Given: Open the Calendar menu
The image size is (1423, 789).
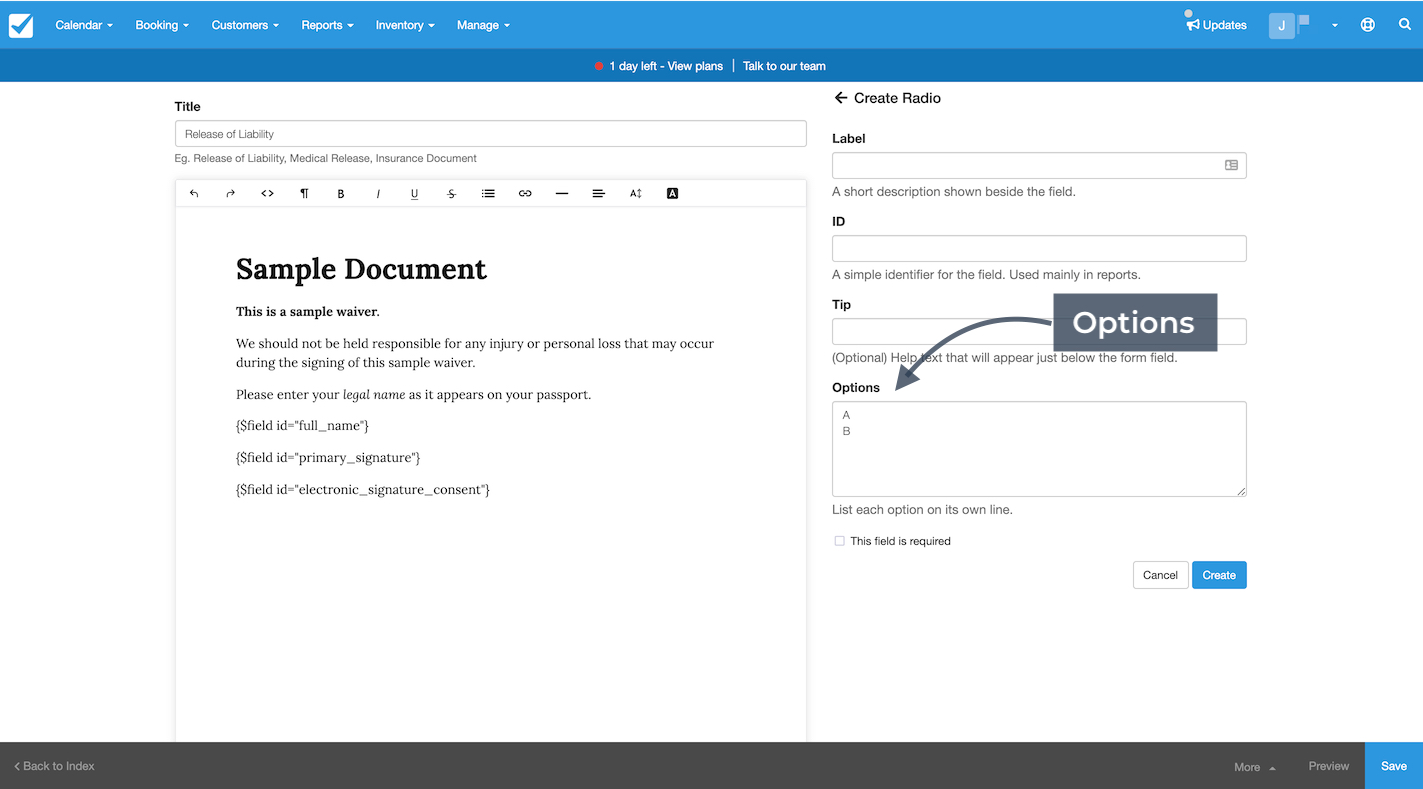Looking at the screenshot, I should pyautogui.click(x=84, y=25).
